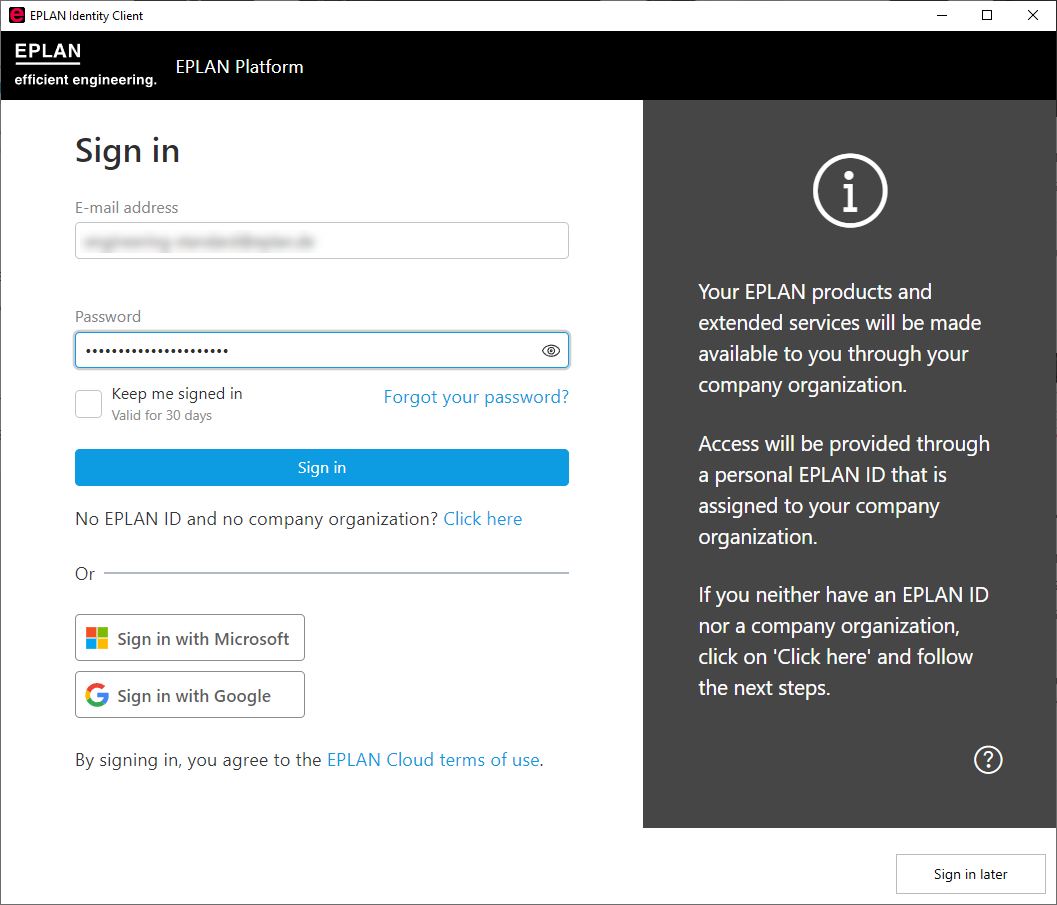
Task: Click the EPLAN efficient engineering logo
Action: coord(85,66)
